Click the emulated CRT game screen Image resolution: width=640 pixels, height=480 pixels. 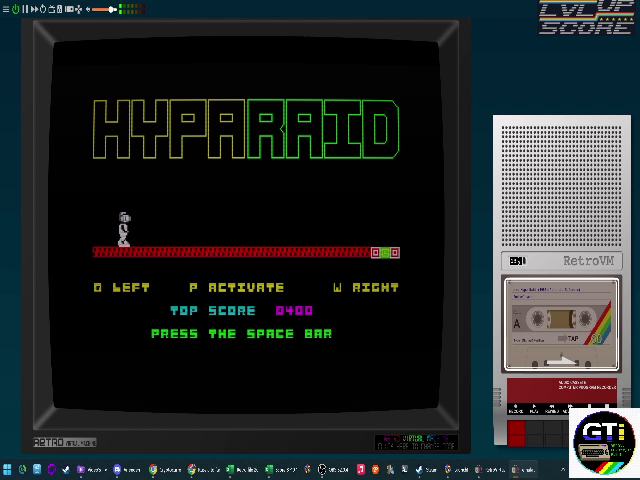[x=246, y=224]
